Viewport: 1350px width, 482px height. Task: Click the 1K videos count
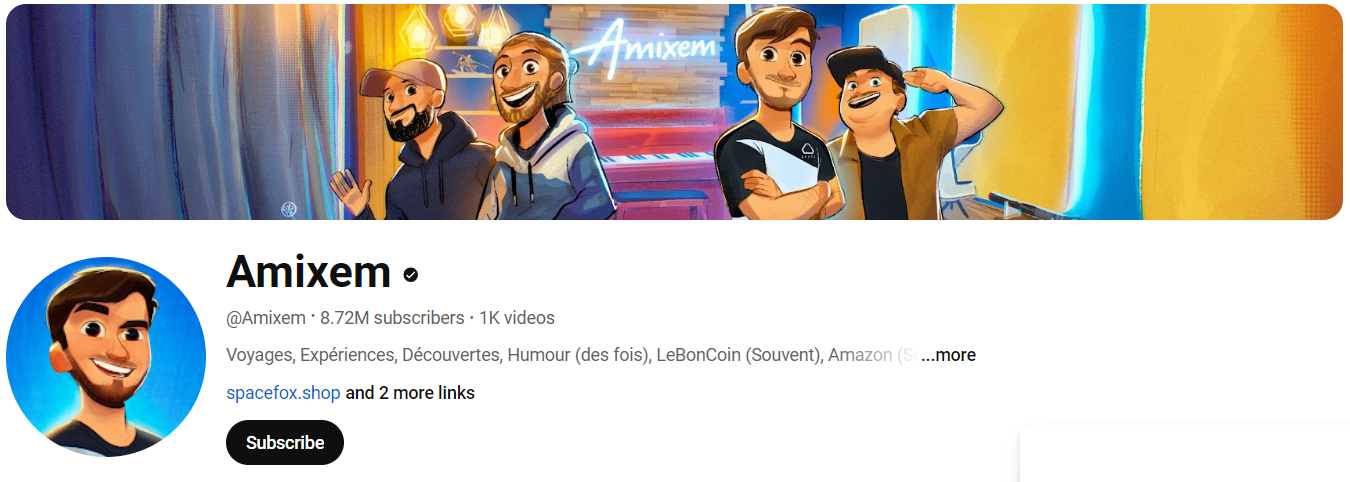pos(517,318)
